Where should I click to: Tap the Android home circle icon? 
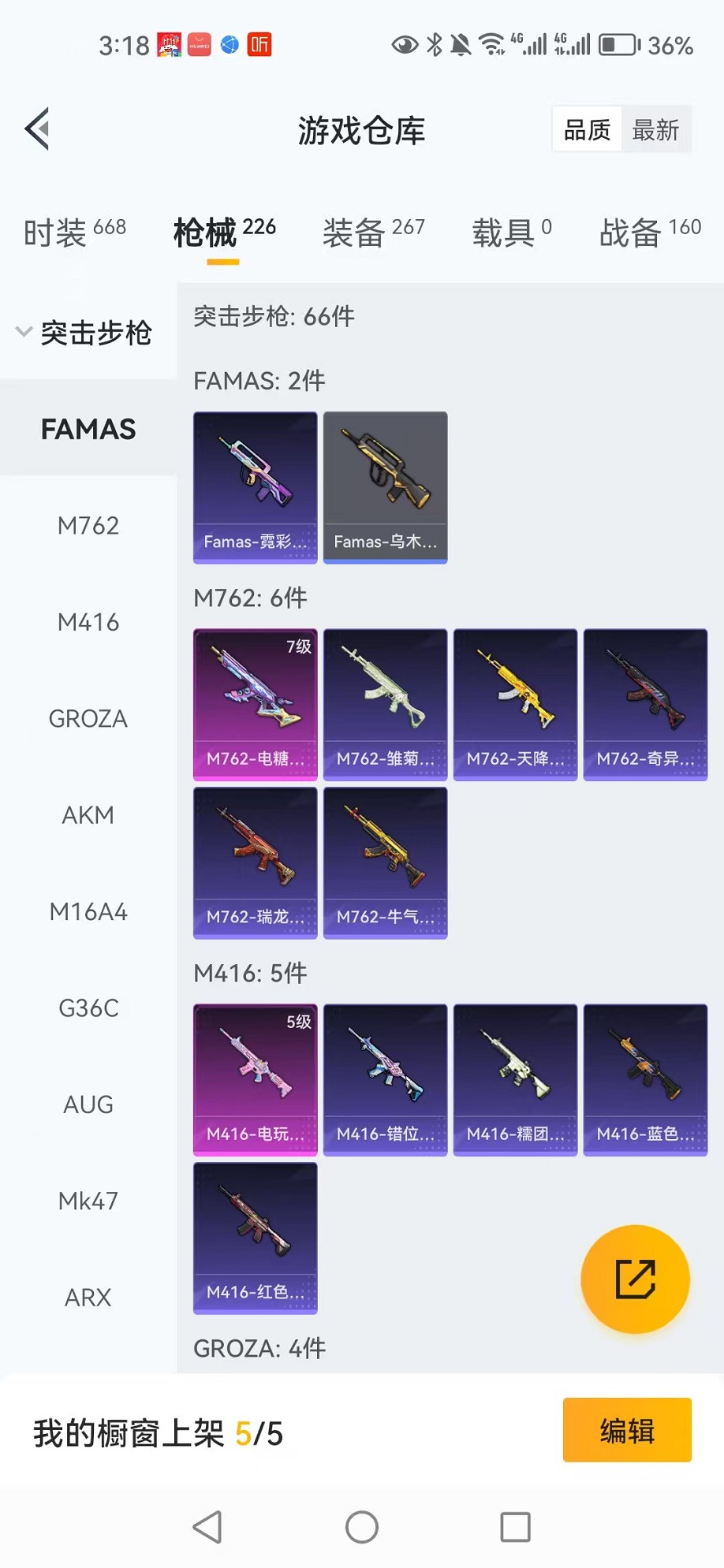(x=362, y=1527)
